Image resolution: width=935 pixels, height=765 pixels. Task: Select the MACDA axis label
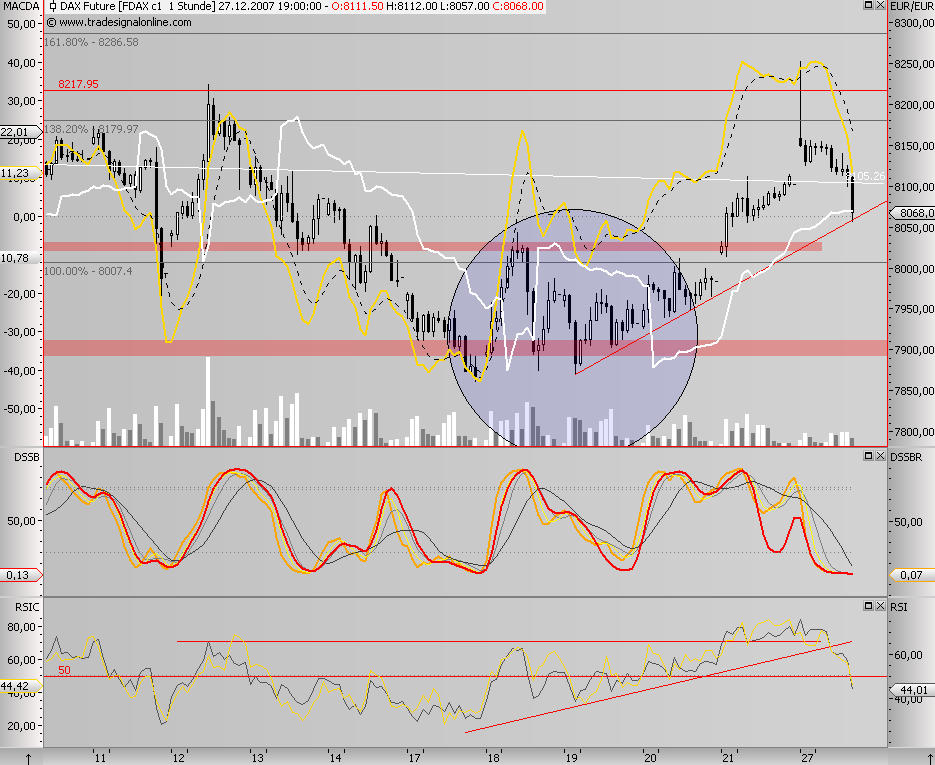tap(21, 7)
